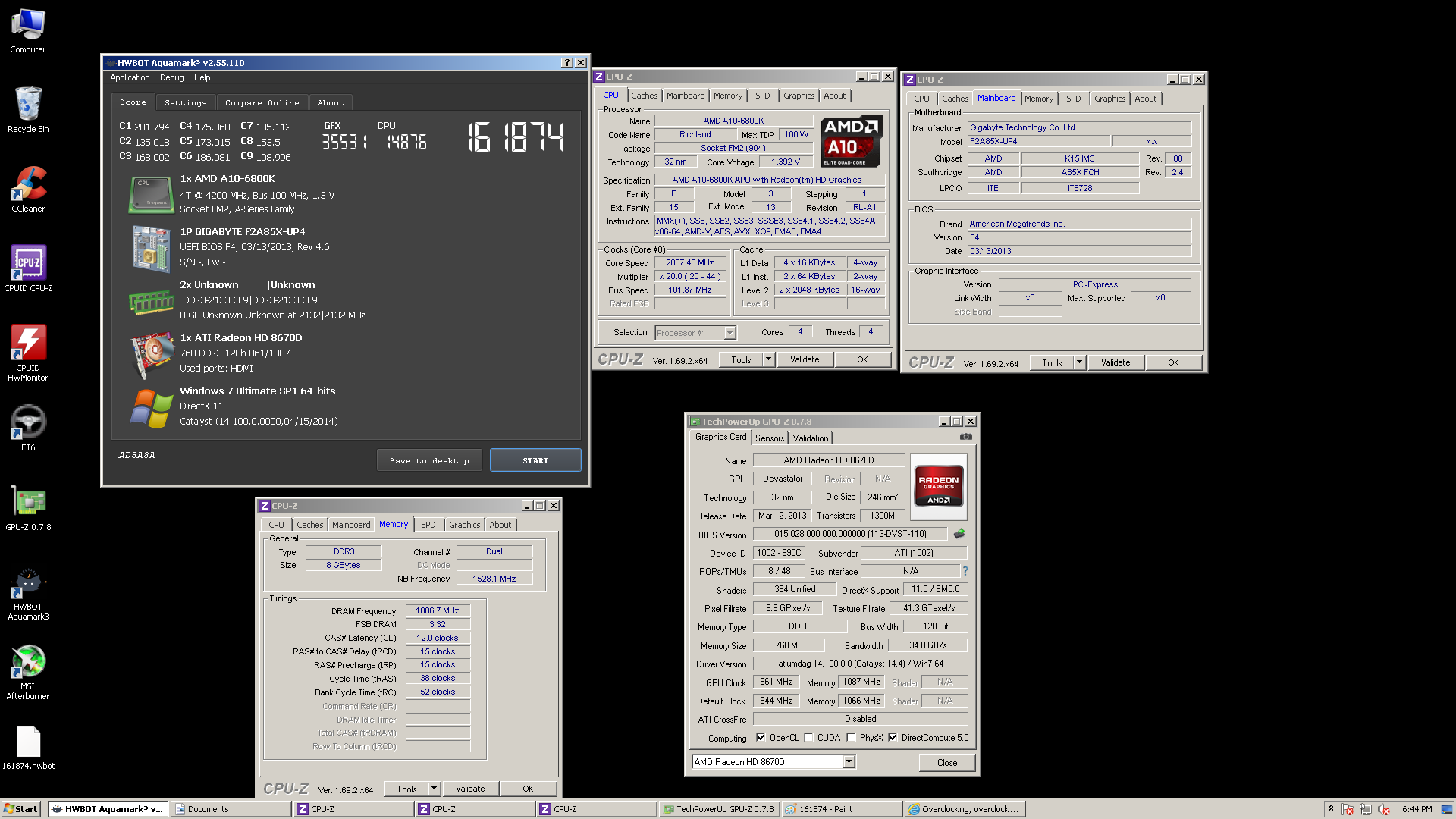This screenshot has width=1456, height=819.
Task: Open Graphics tab in CPU-Z Memory window
Action: pos(464,525)
